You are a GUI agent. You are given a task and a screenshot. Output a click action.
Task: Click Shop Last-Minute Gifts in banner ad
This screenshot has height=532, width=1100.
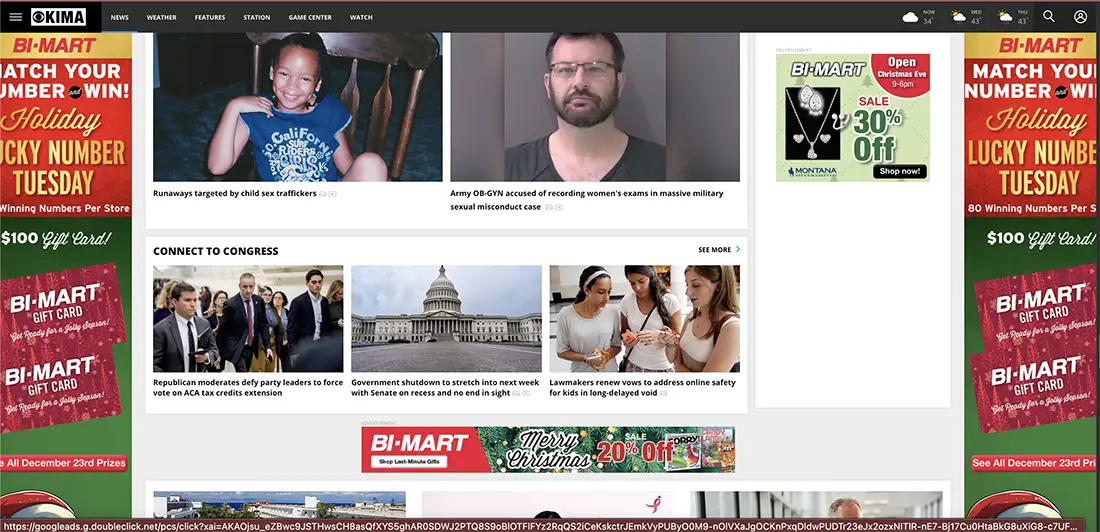(x=408, y=462)
